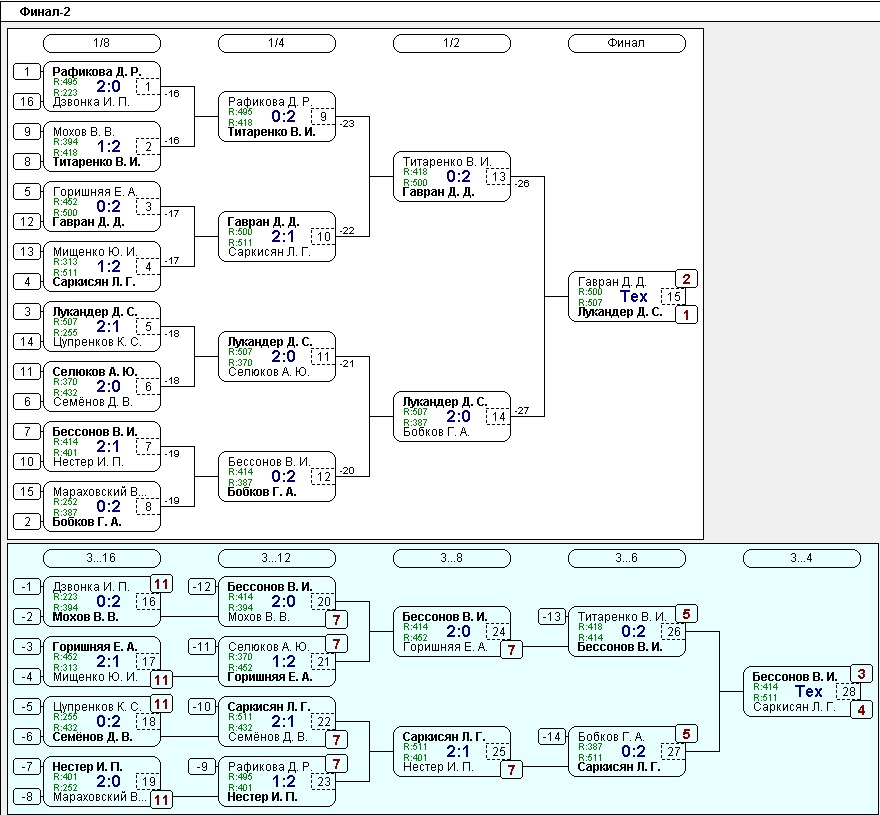Image resolution: width=880 pixels, height=815 pixels.
Task: Open the Финал-2 tab header
Action: click(45, 12)
